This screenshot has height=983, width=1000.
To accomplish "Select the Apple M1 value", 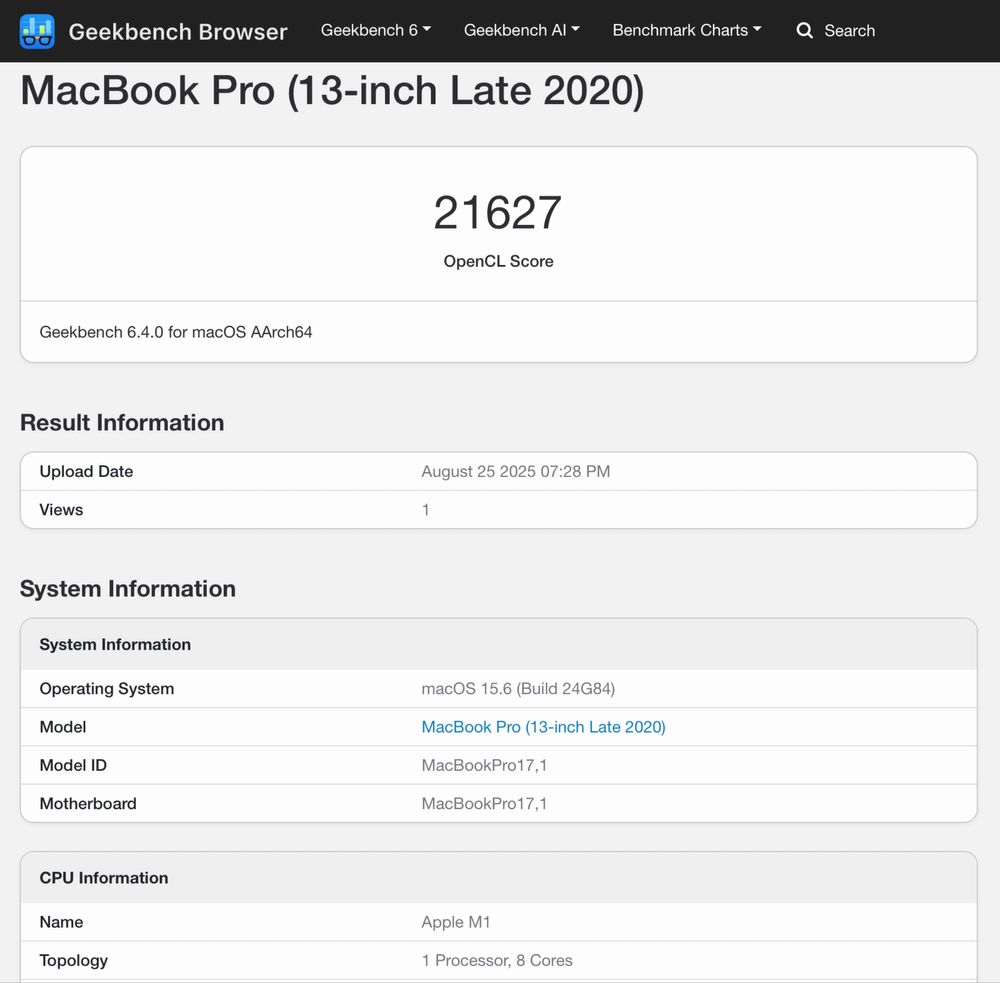I will tap(455, 922).
